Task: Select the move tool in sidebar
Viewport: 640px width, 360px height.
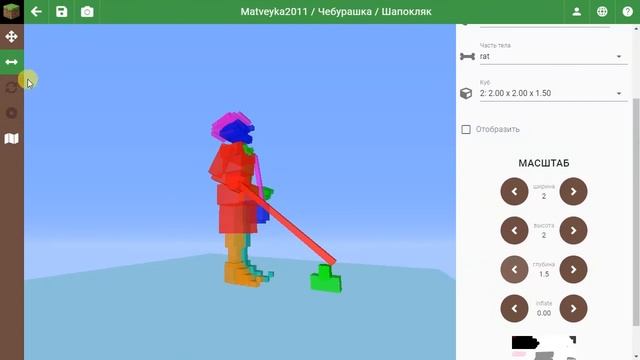Action: tap(11, 37)
